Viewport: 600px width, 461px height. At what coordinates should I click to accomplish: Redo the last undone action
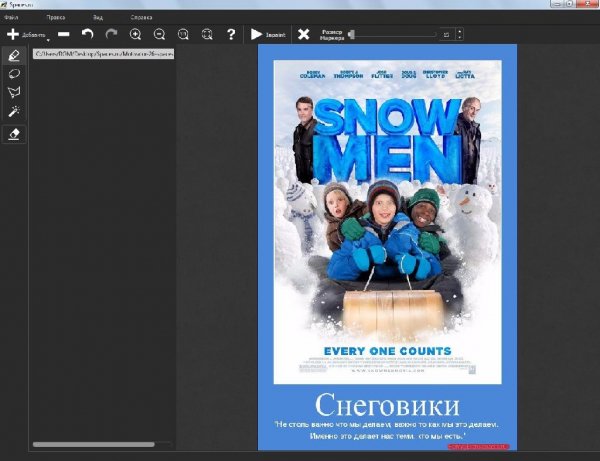pos(111,34)
